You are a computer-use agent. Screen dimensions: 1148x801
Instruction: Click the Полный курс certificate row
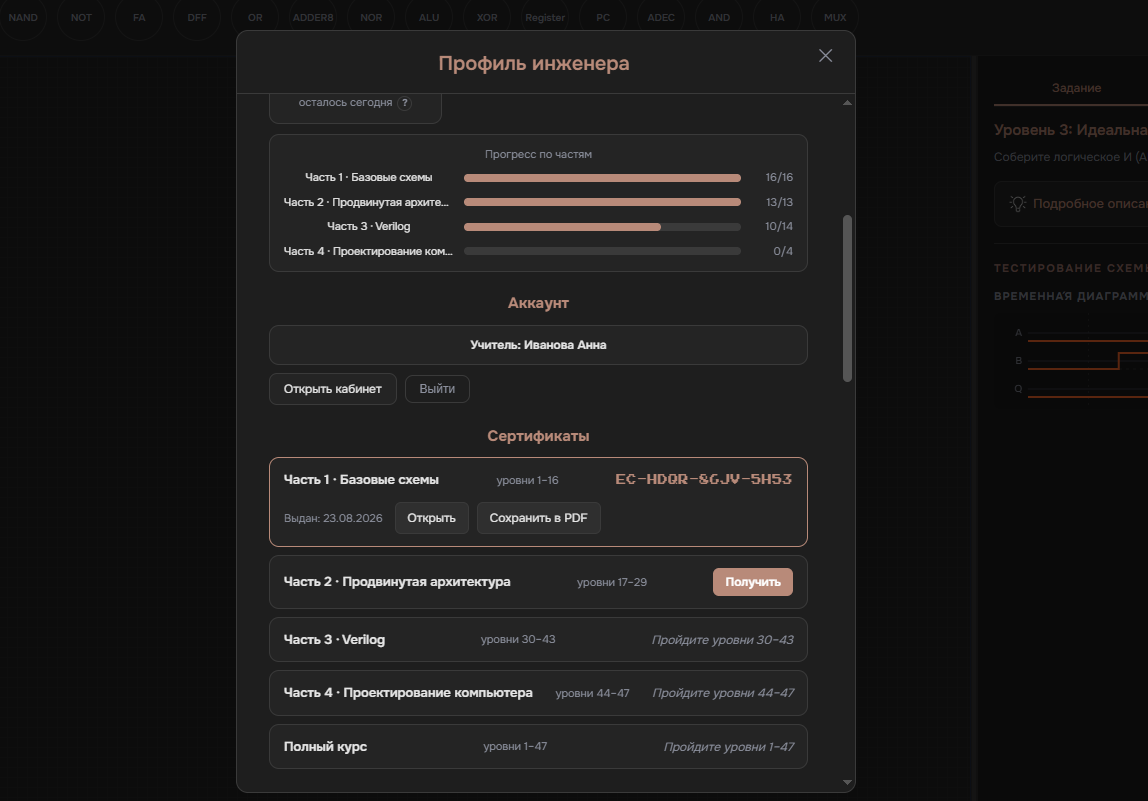pyautogui.click(x=538, y=747)
